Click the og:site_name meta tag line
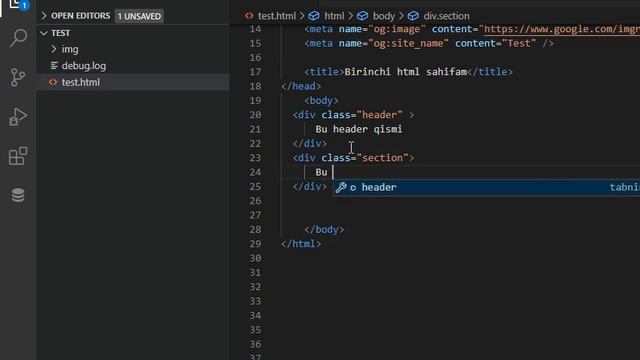 (x=429, y=43)
